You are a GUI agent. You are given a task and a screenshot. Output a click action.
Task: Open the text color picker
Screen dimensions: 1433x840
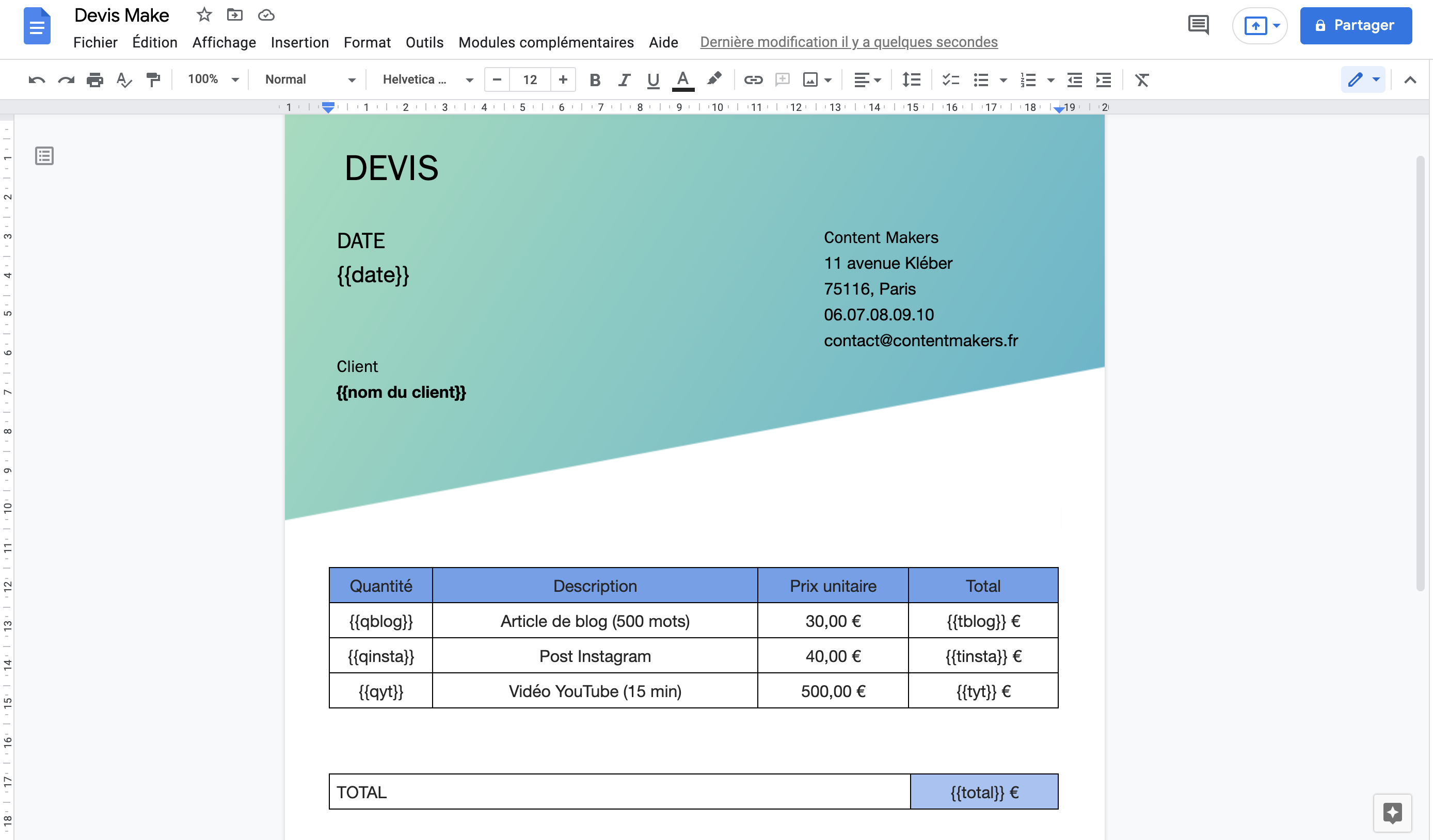pos(683,80)
